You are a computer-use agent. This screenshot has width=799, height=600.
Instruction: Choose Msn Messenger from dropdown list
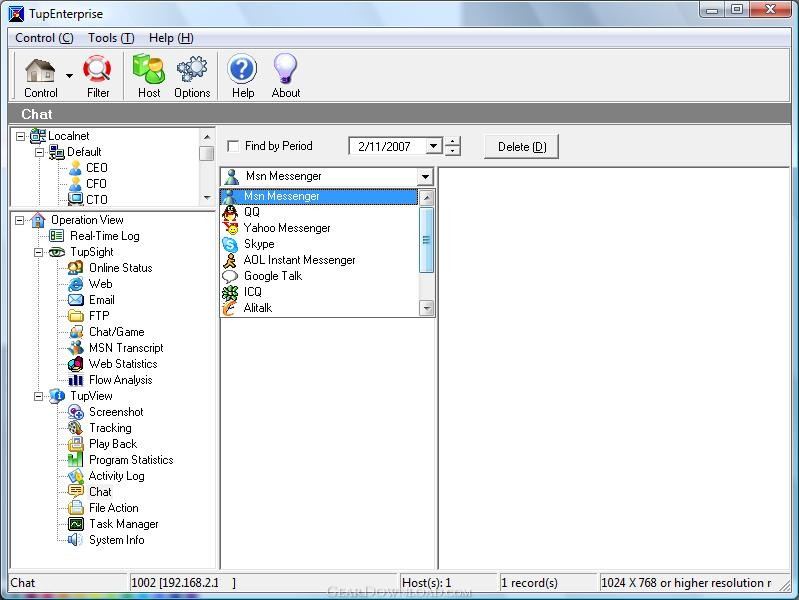click(x=319, y=196)
